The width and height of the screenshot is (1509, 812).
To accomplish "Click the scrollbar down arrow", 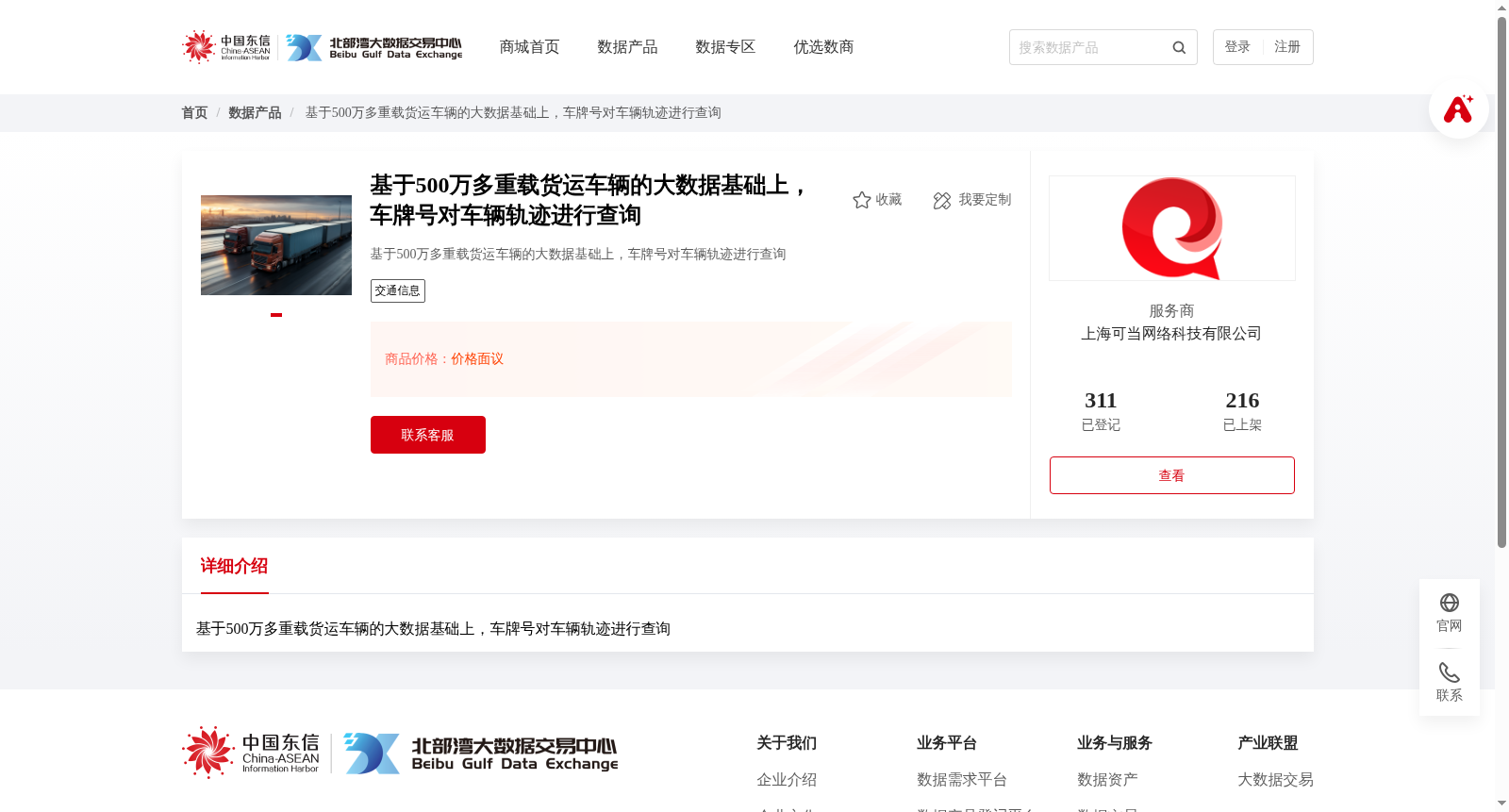I will [x=1501, y=804].
